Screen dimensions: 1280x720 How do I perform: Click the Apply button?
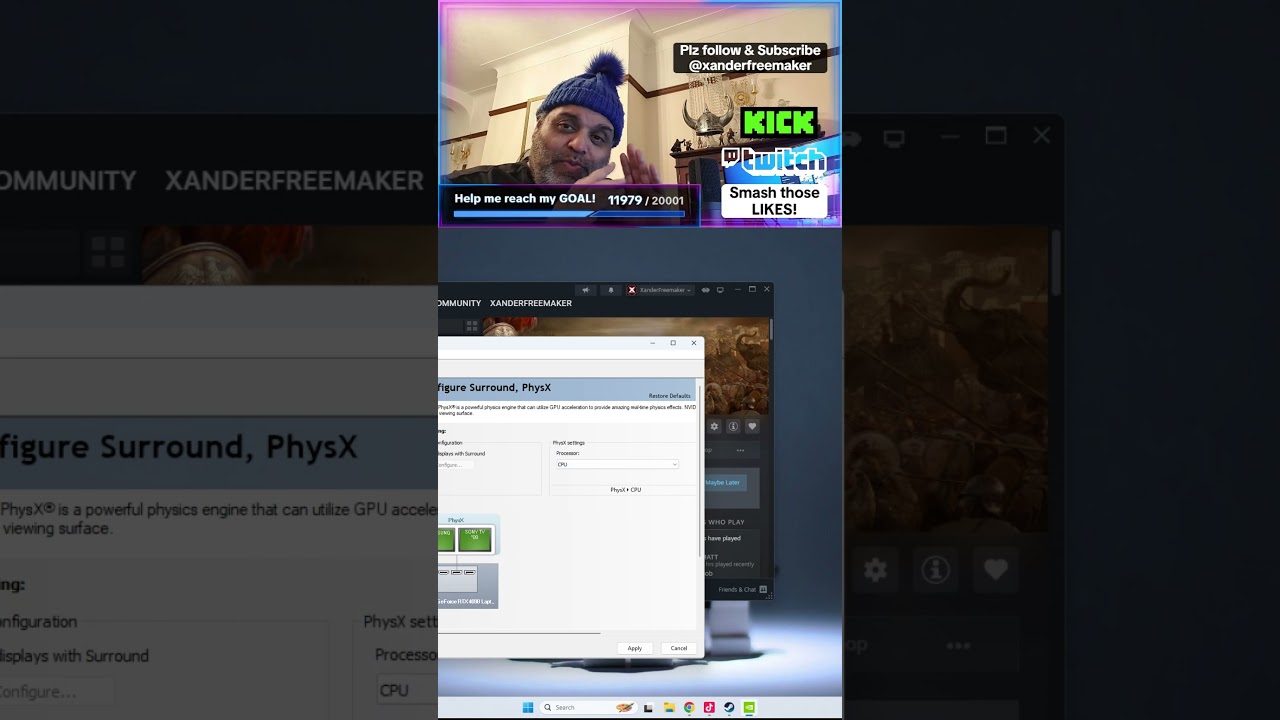point(635,648)
